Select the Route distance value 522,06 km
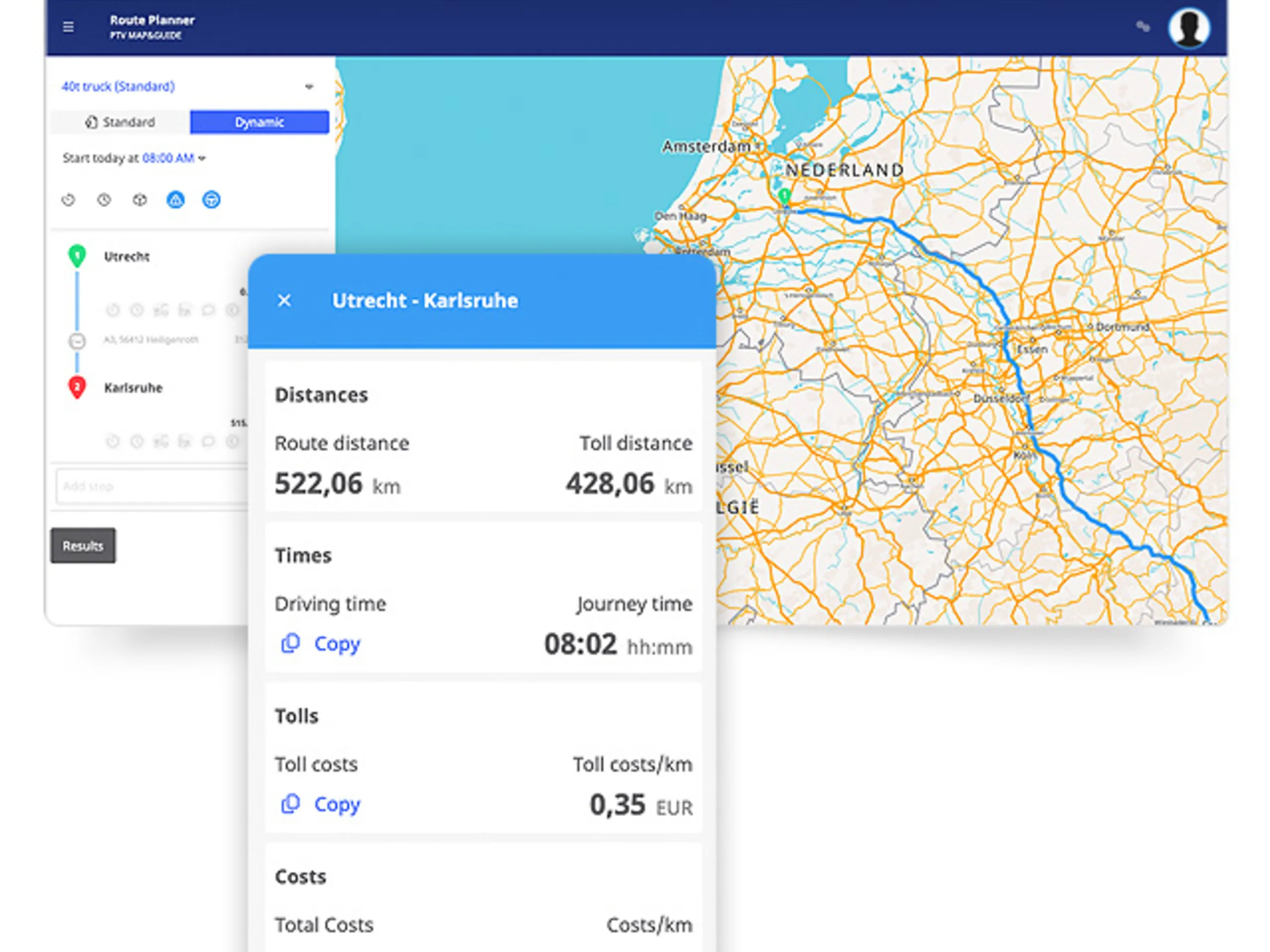Image resolution: width=1270 pixels, height=952 pixels. (338, 484)
